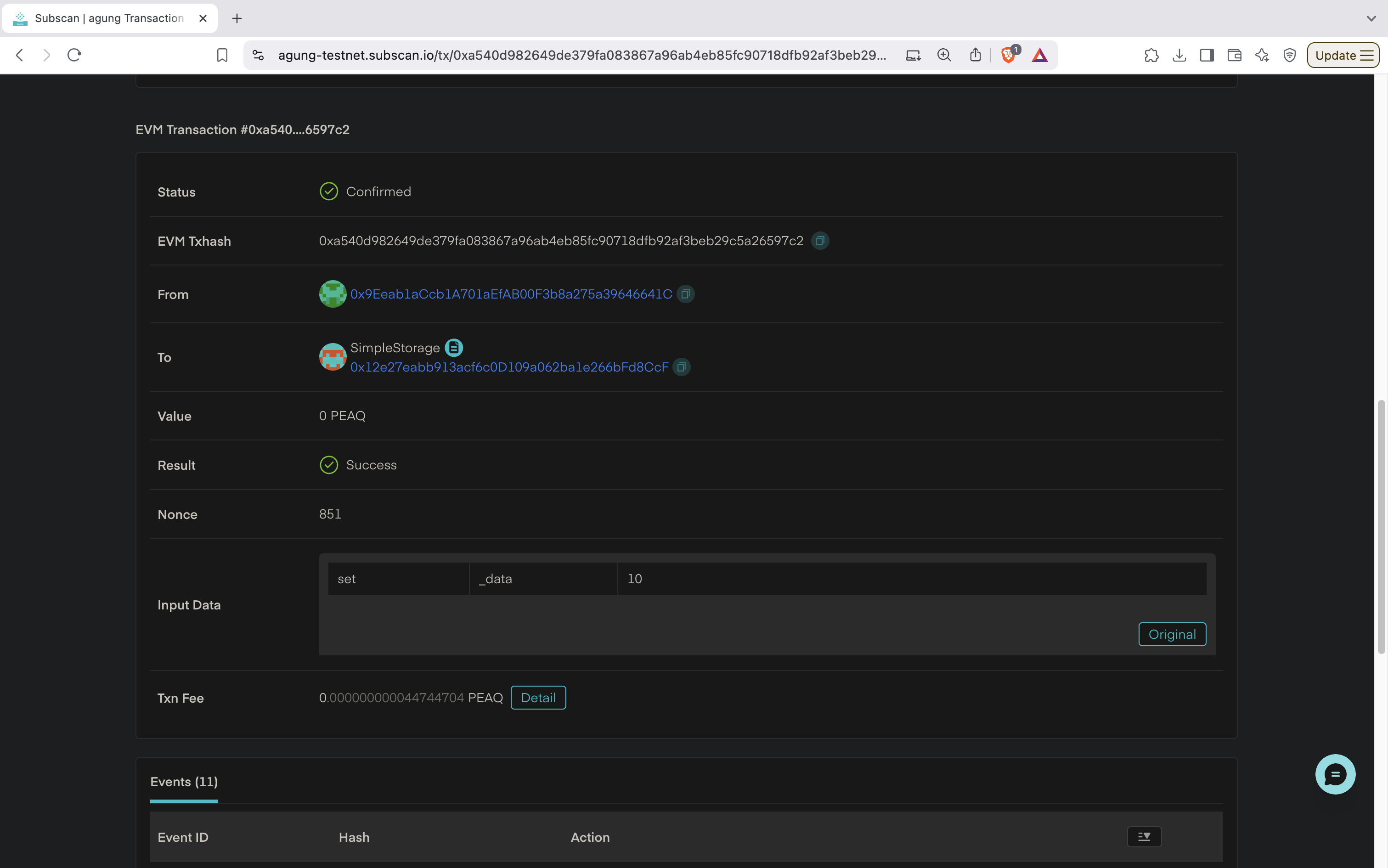Switch to Subscan agung Transaction tab

pos(109,18)
